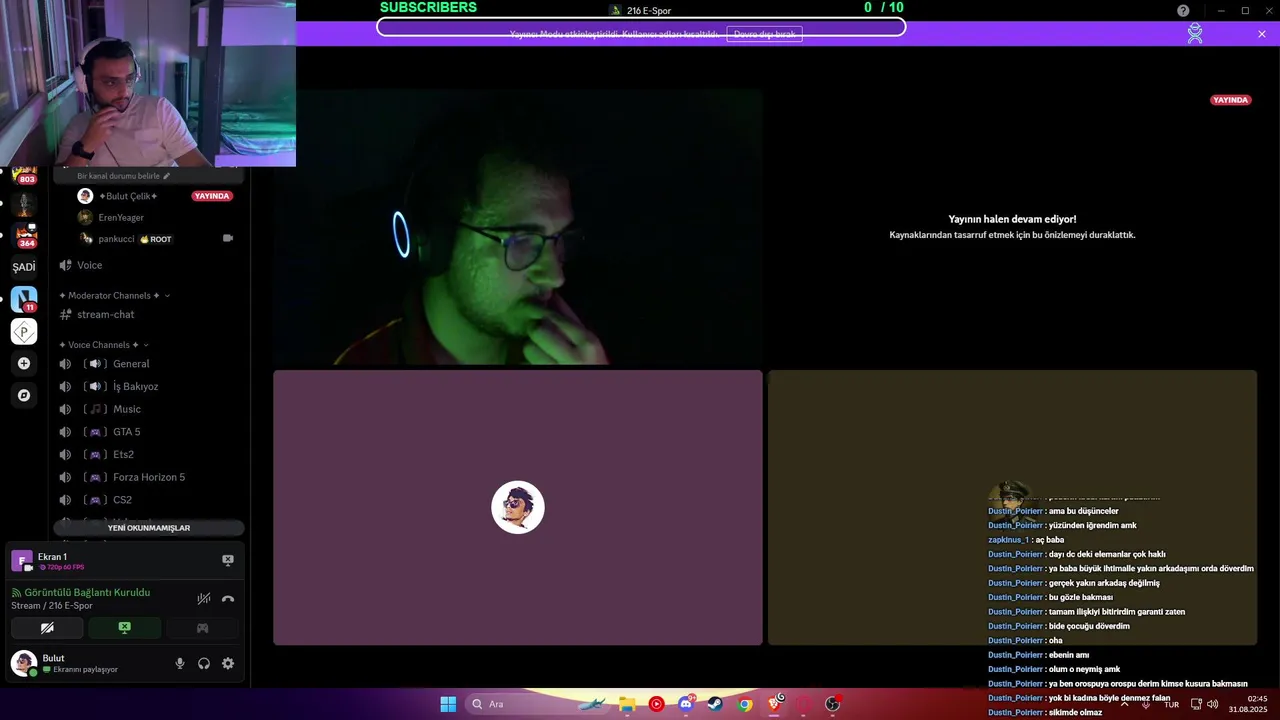Open the server with the 364 badge
Screen dimensions: 1280x720
coord(24,236)
